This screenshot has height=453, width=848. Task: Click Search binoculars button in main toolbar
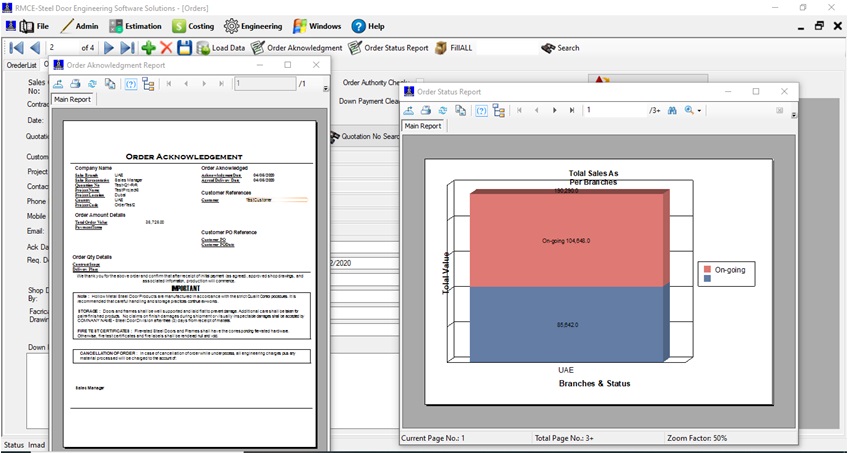coord(560,48)
